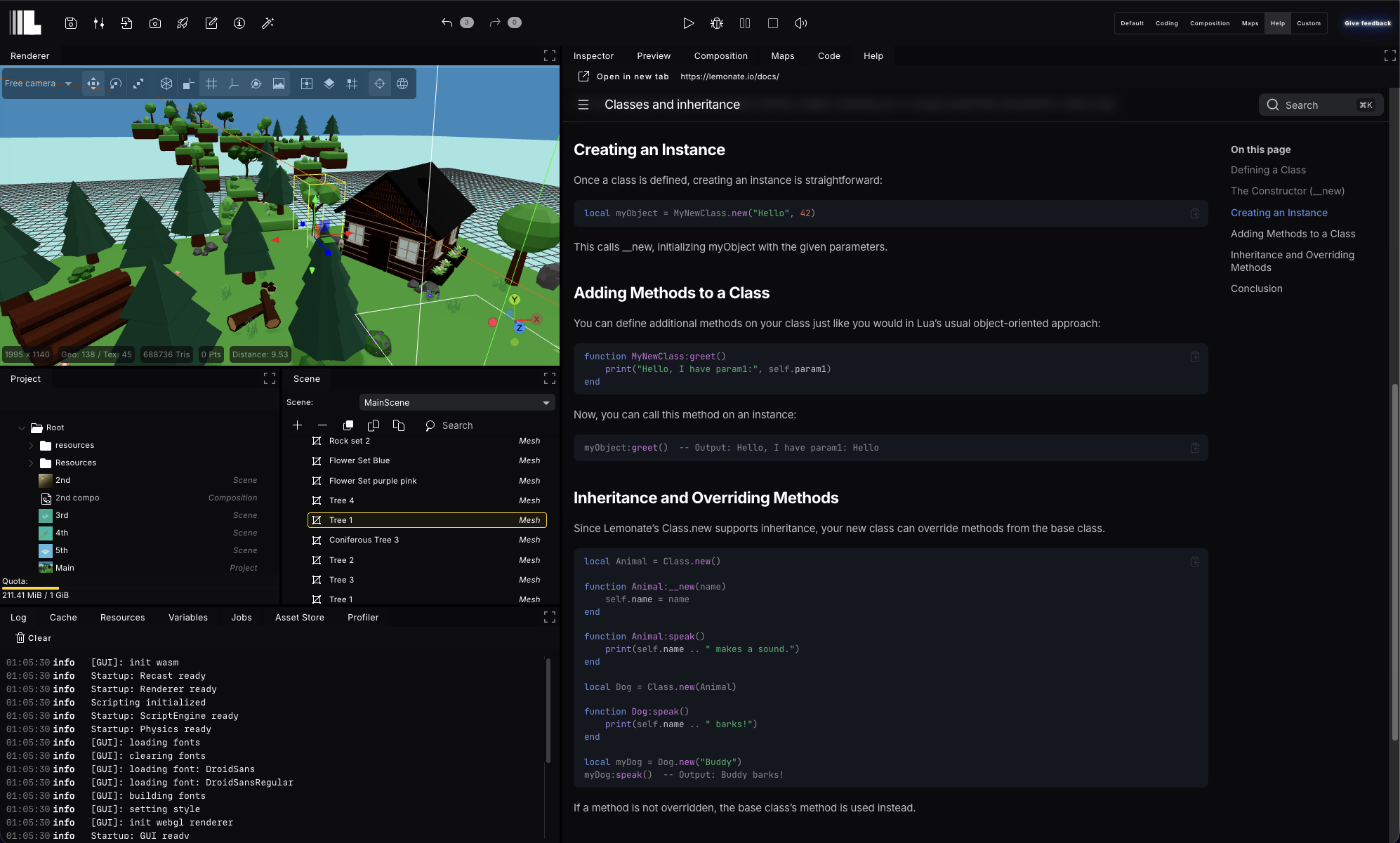This screenshot has width=1400, height=843.
Task: Open the MainScene scene selector
Action: [456, 402]
